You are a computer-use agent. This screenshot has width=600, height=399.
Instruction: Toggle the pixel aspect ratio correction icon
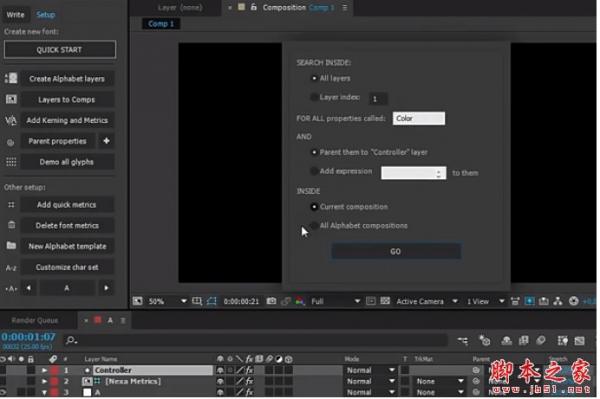[x=515, y=301]
